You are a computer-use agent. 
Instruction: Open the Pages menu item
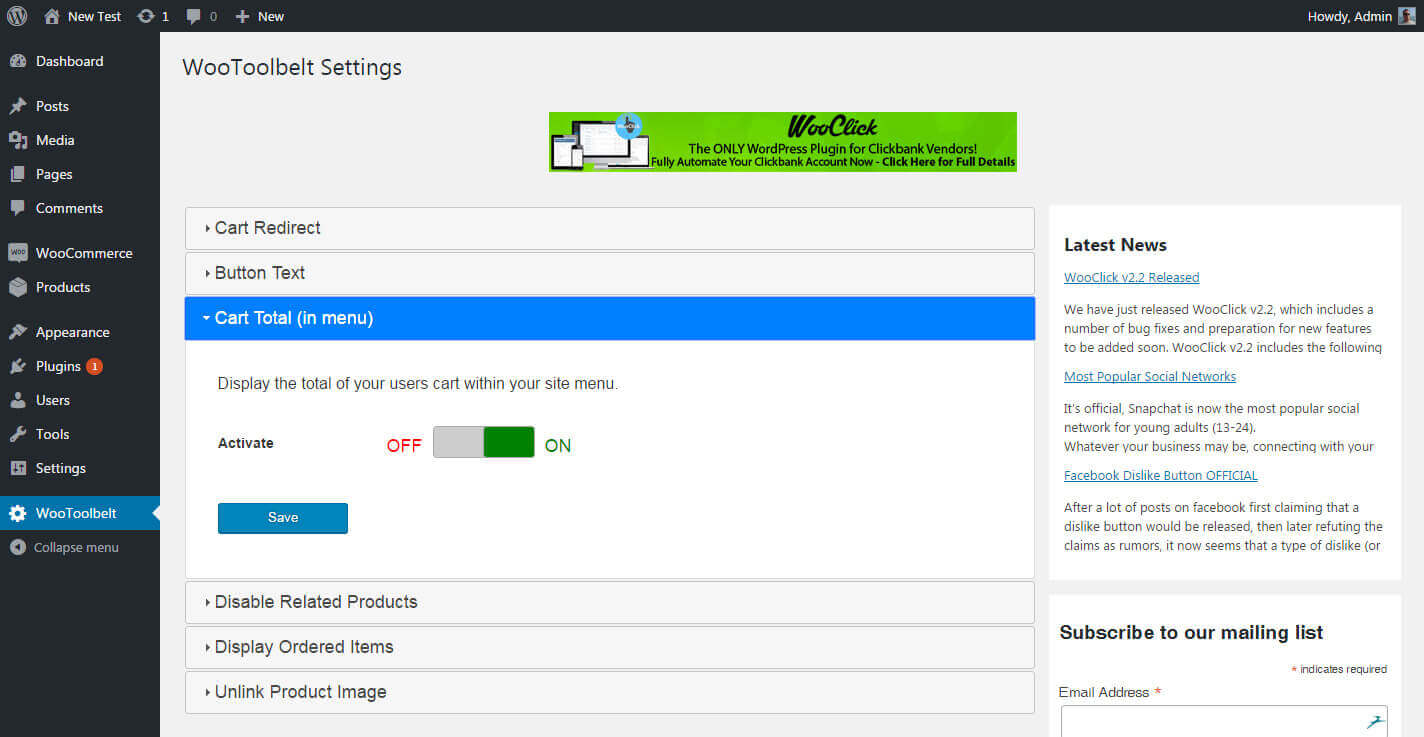pos(80,174)
